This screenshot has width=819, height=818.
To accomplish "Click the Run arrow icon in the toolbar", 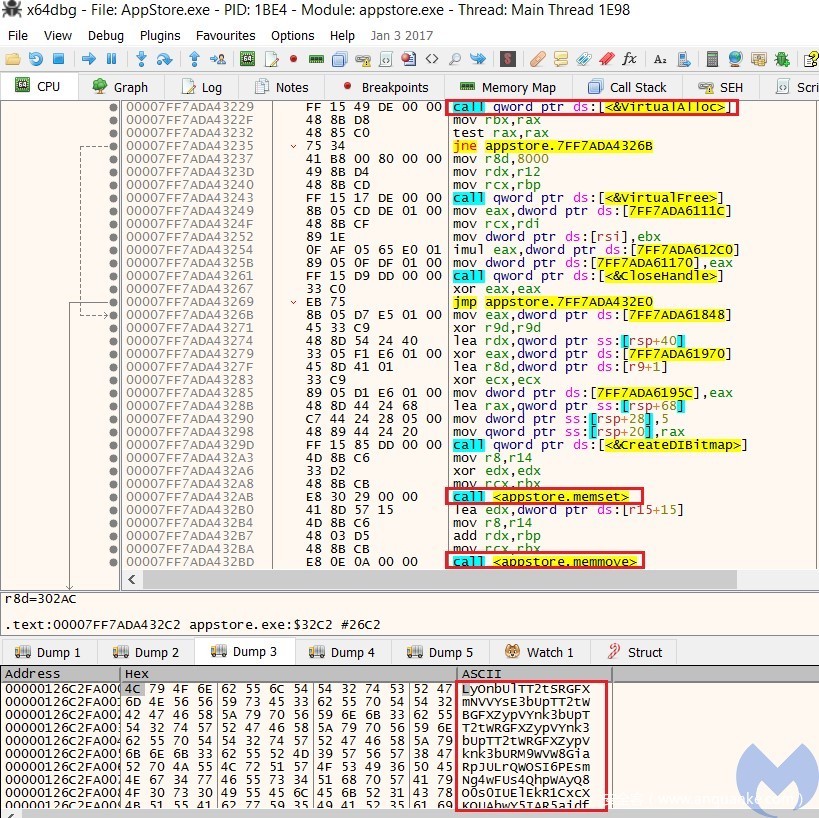I will click(87, 59).
